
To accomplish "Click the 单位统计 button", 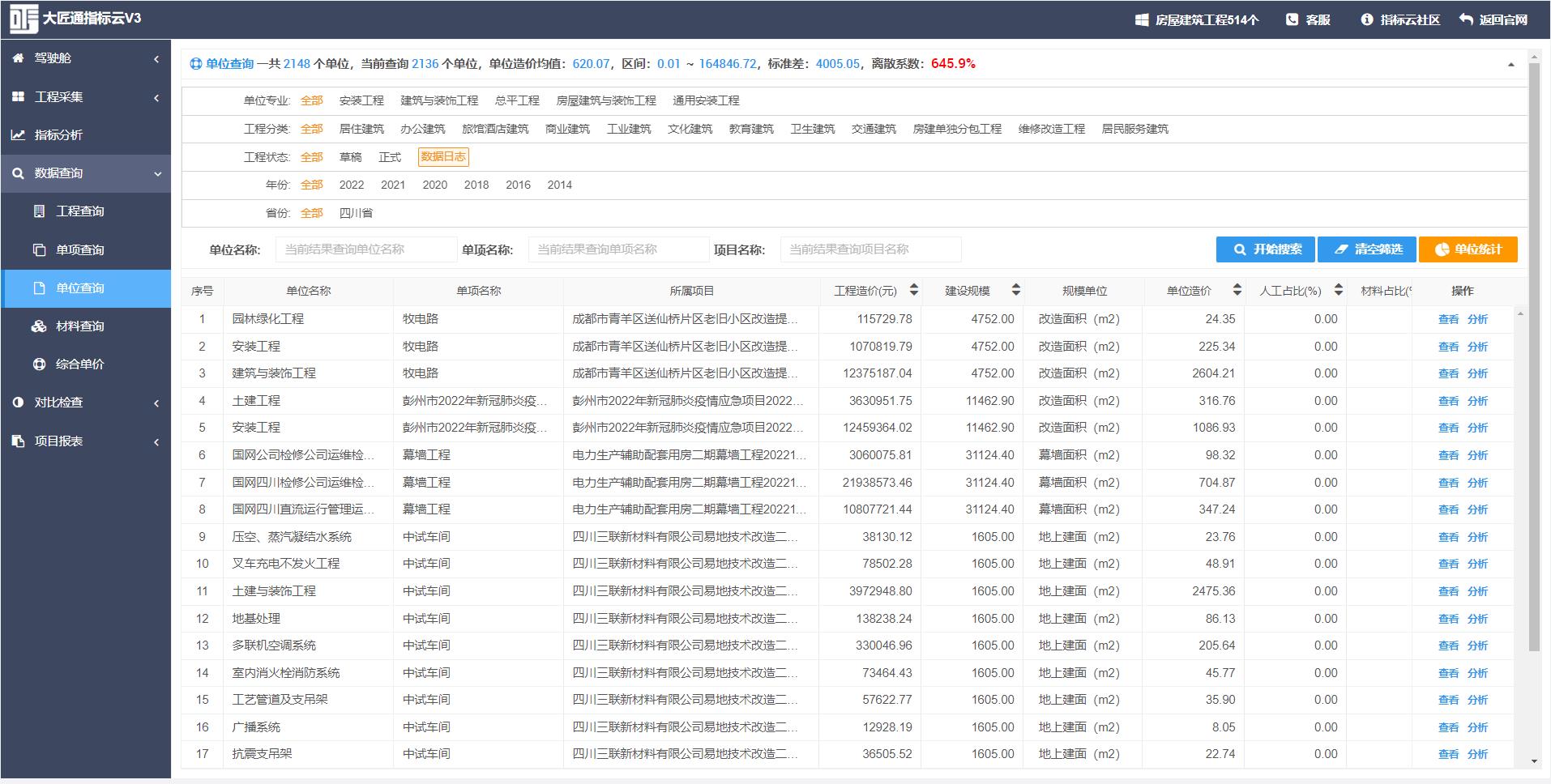I will pos(1468,249).
